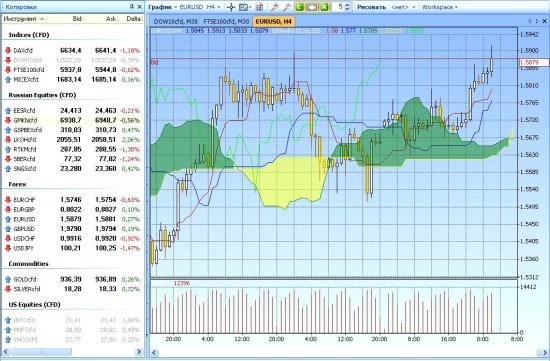Viewport: 550px width, 361px height.
Task: Click the blue arrow beside EURUSD
Action: [8, 219]
